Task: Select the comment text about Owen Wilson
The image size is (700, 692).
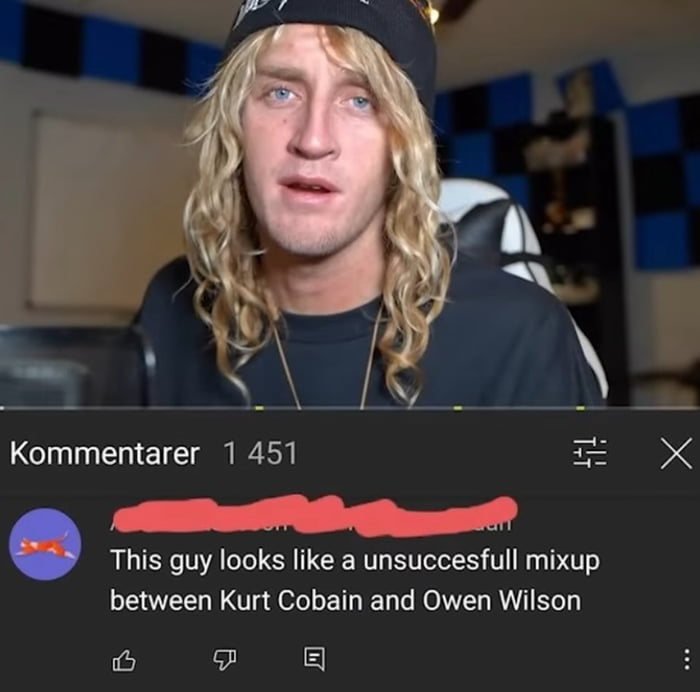Action: 355,580
